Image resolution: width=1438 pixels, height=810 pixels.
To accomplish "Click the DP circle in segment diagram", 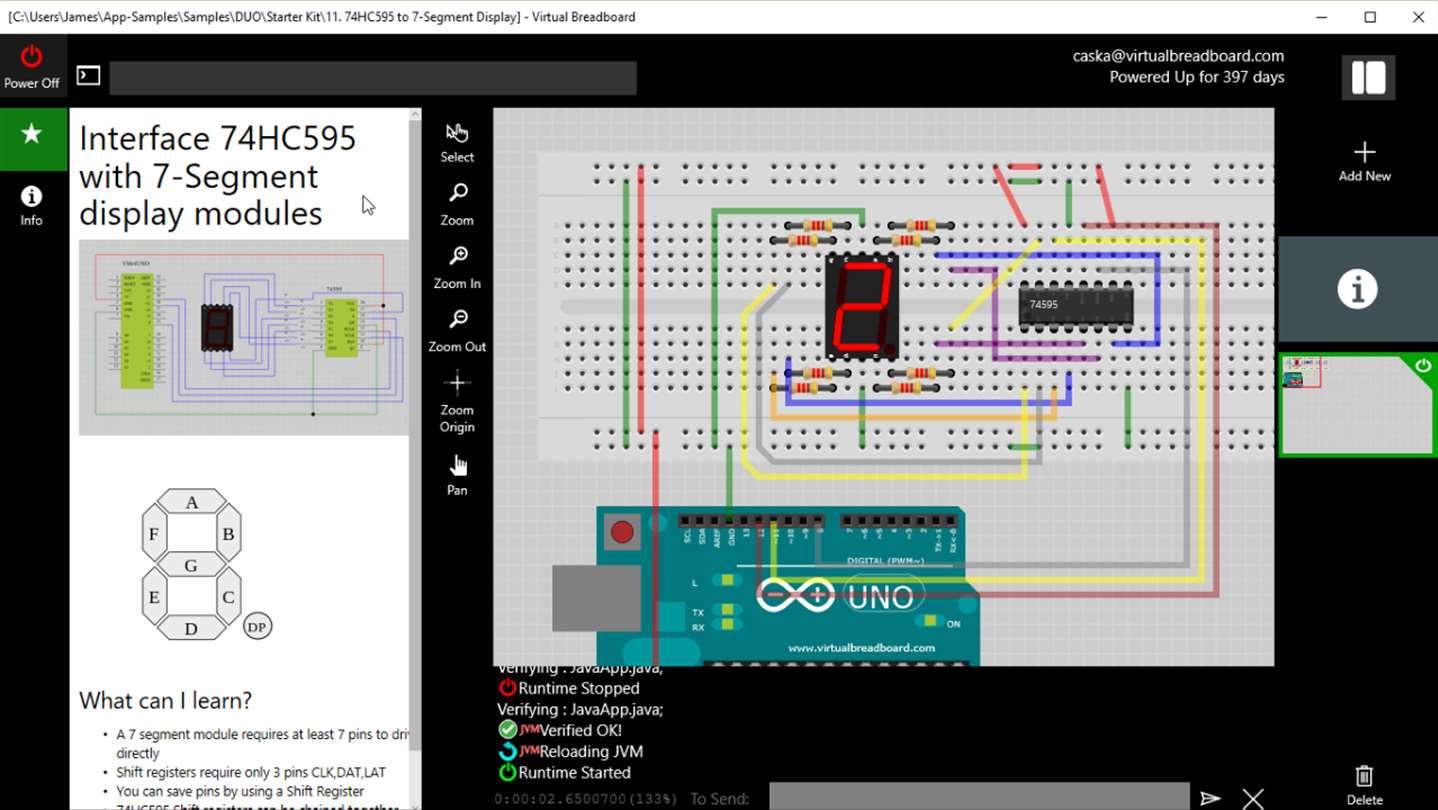I will tap(257, 626).
